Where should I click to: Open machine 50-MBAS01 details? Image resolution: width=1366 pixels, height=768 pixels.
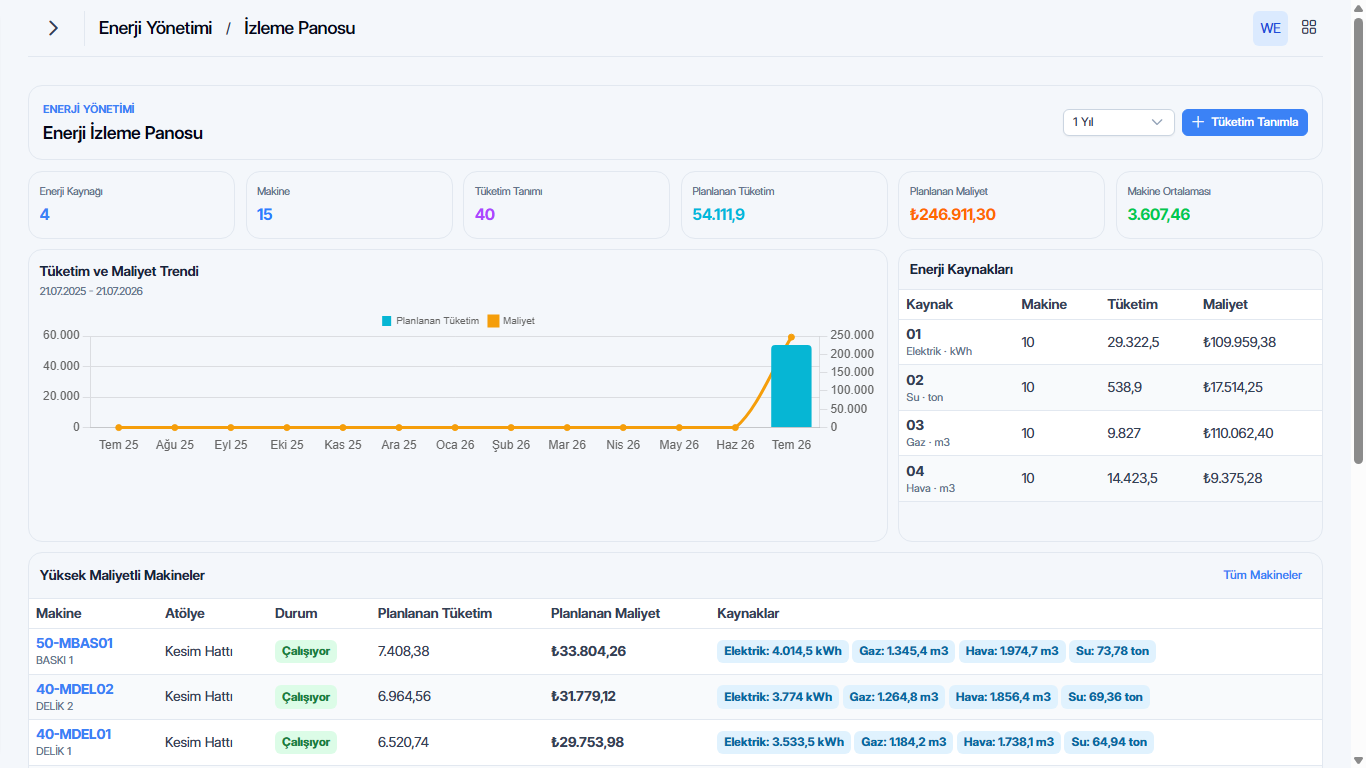74,643
